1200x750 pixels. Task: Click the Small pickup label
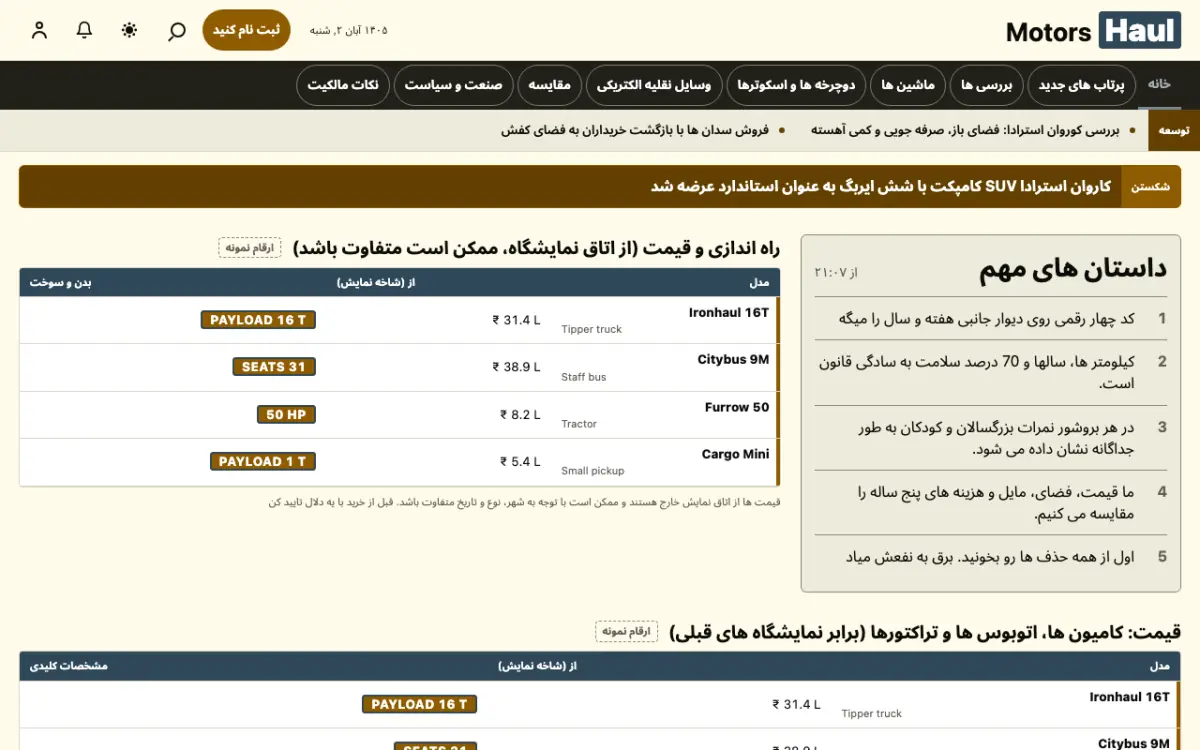(592, 471)
